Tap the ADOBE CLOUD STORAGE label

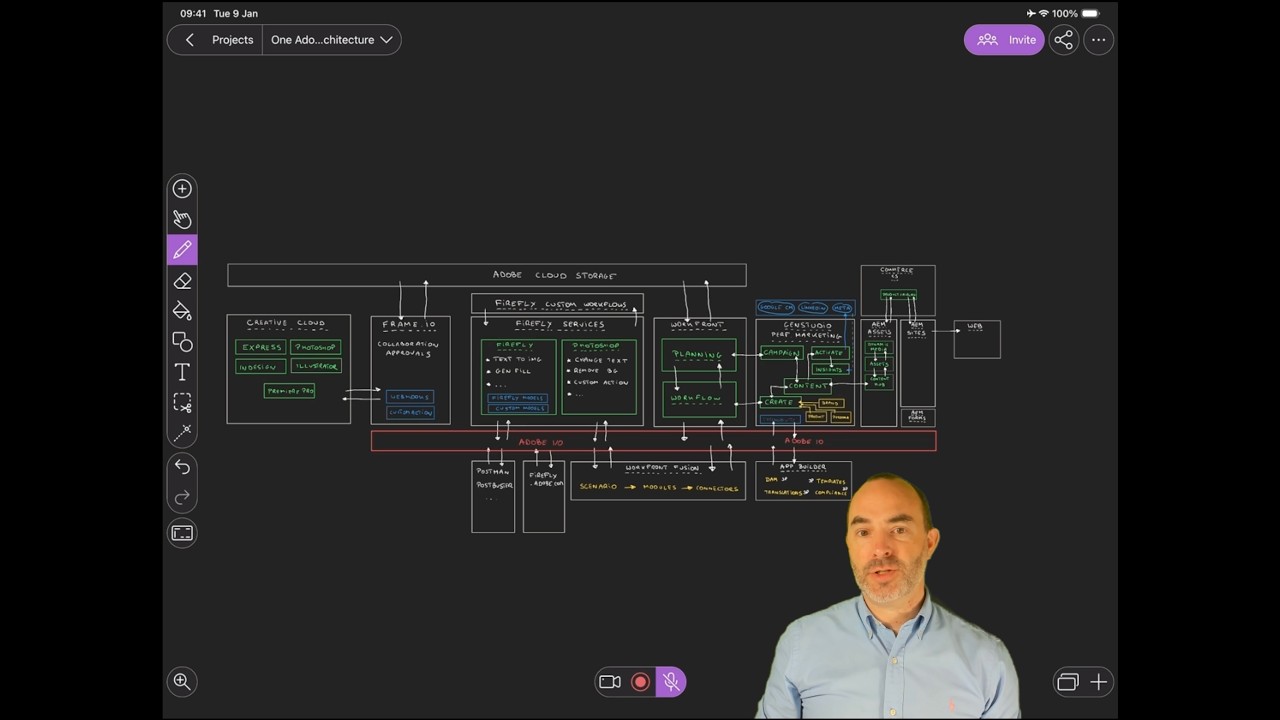click(555, 275)
